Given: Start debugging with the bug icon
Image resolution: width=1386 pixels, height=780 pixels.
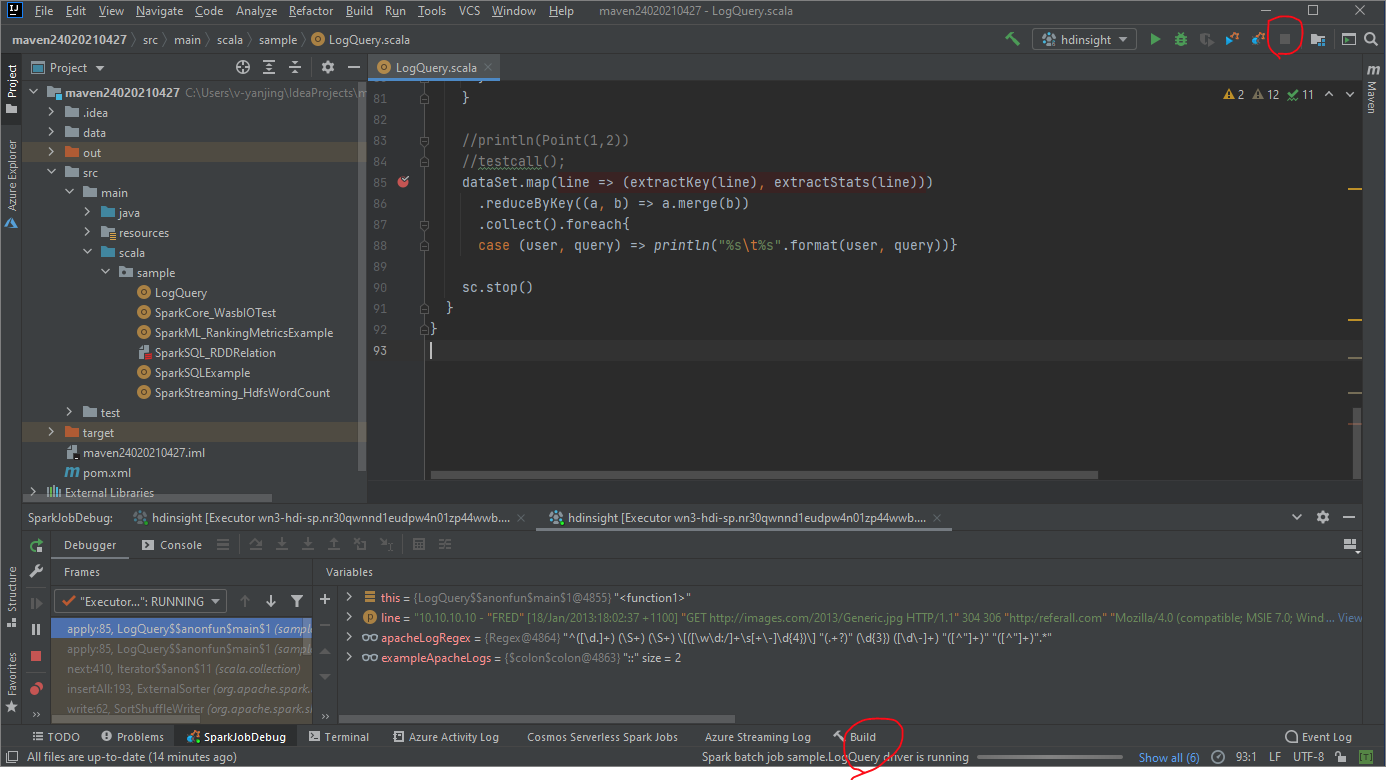Looking at the screenshot, I should pos(1180,38).
